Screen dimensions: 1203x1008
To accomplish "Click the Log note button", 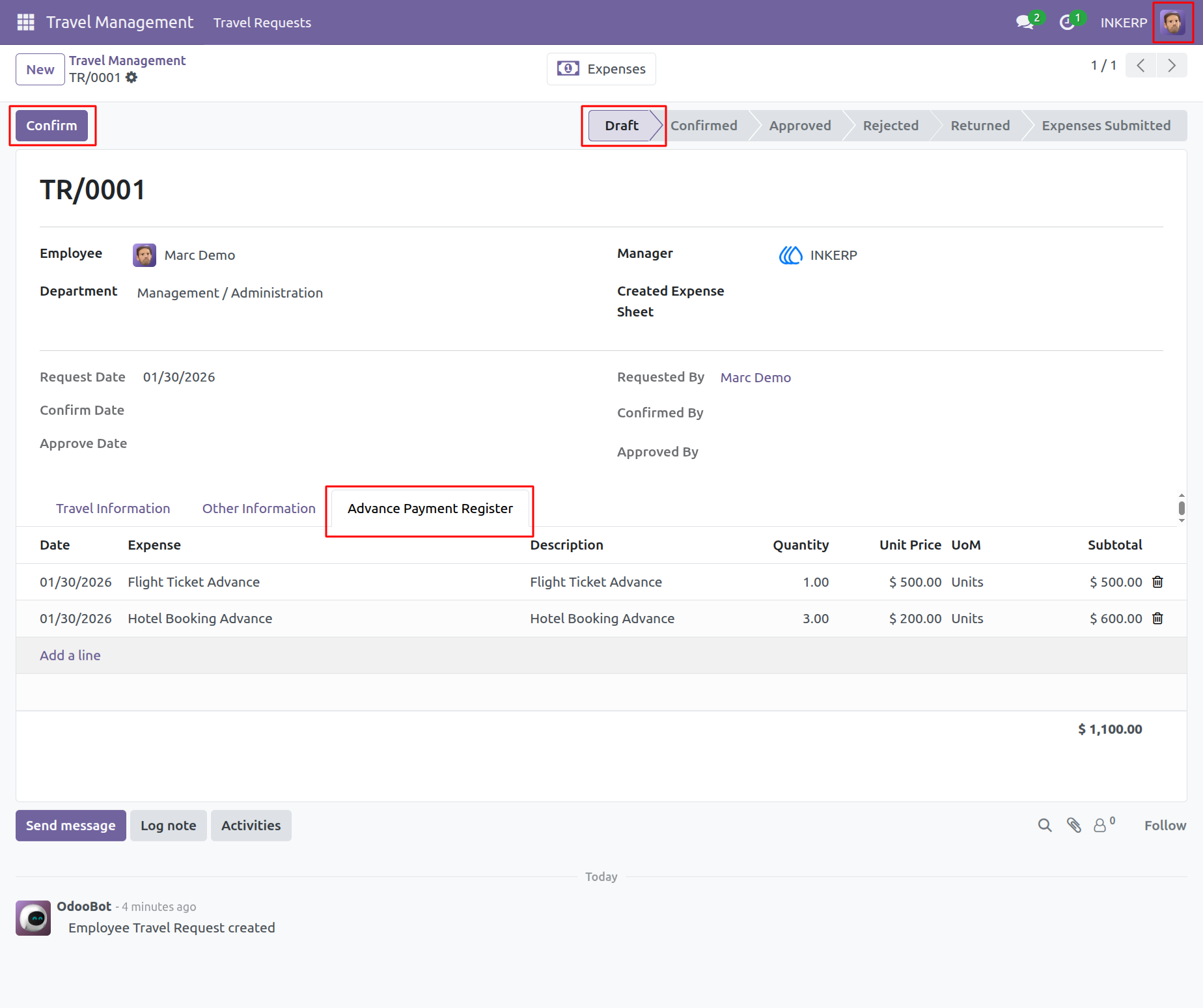I will pos(169,826).
